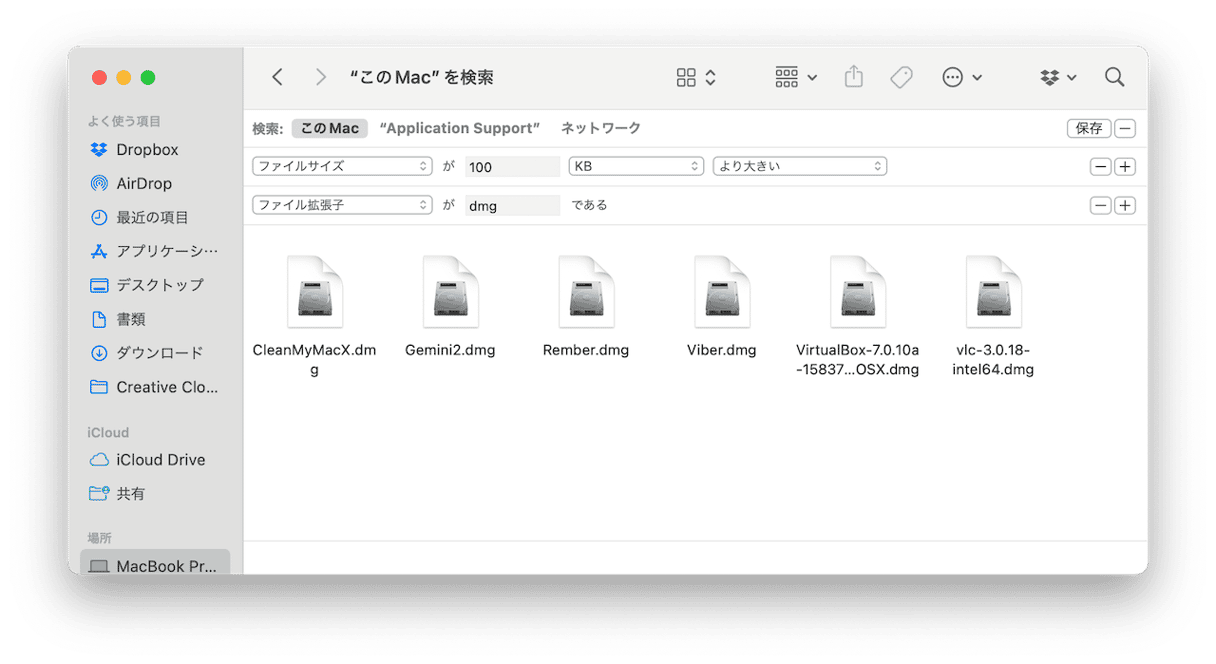Open the more actions ellipsis menu
Viewport: 1216px width, 664px height.
[x=962, y=77]
